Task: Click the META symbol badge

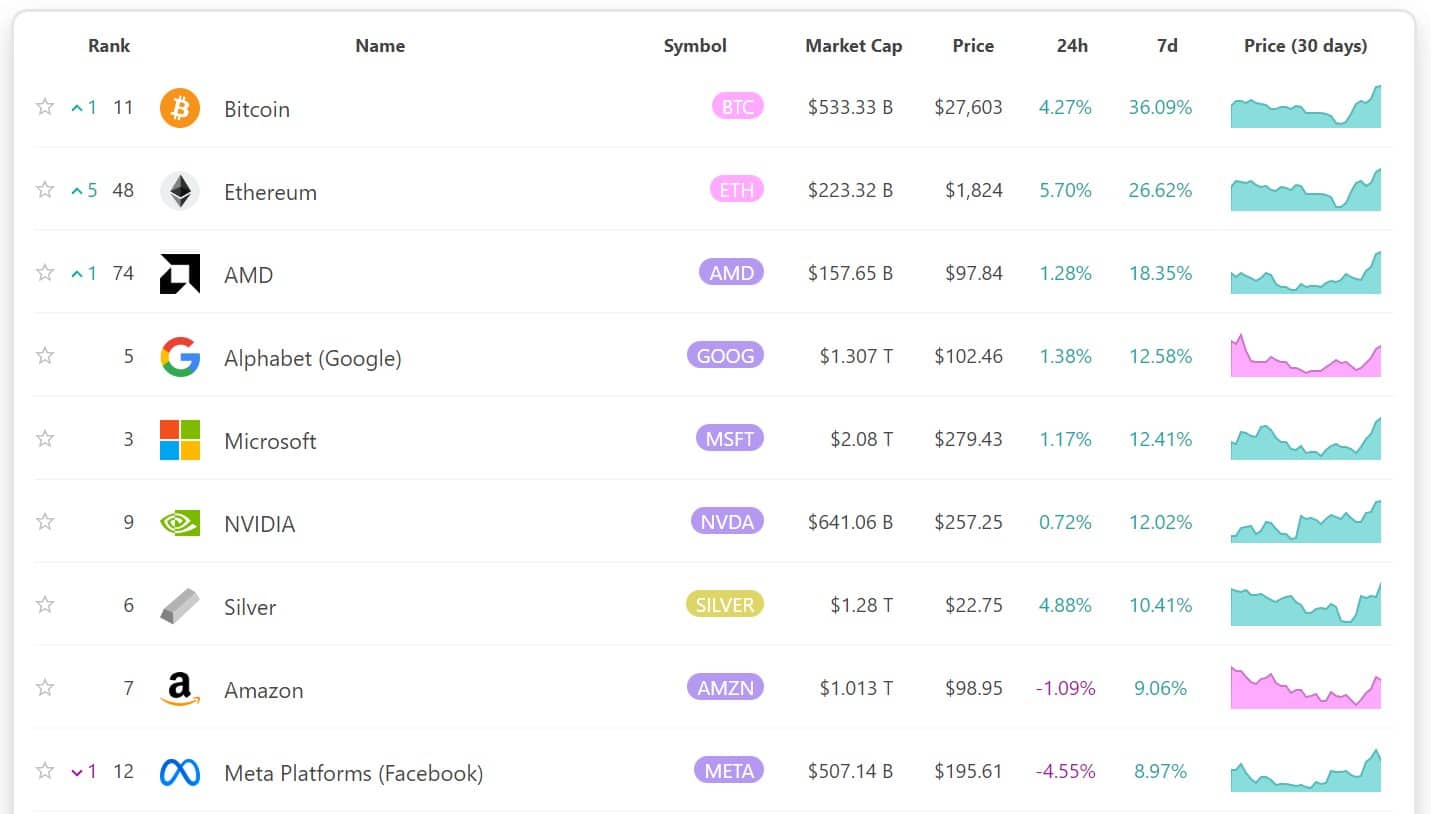Action: (728, 770)
